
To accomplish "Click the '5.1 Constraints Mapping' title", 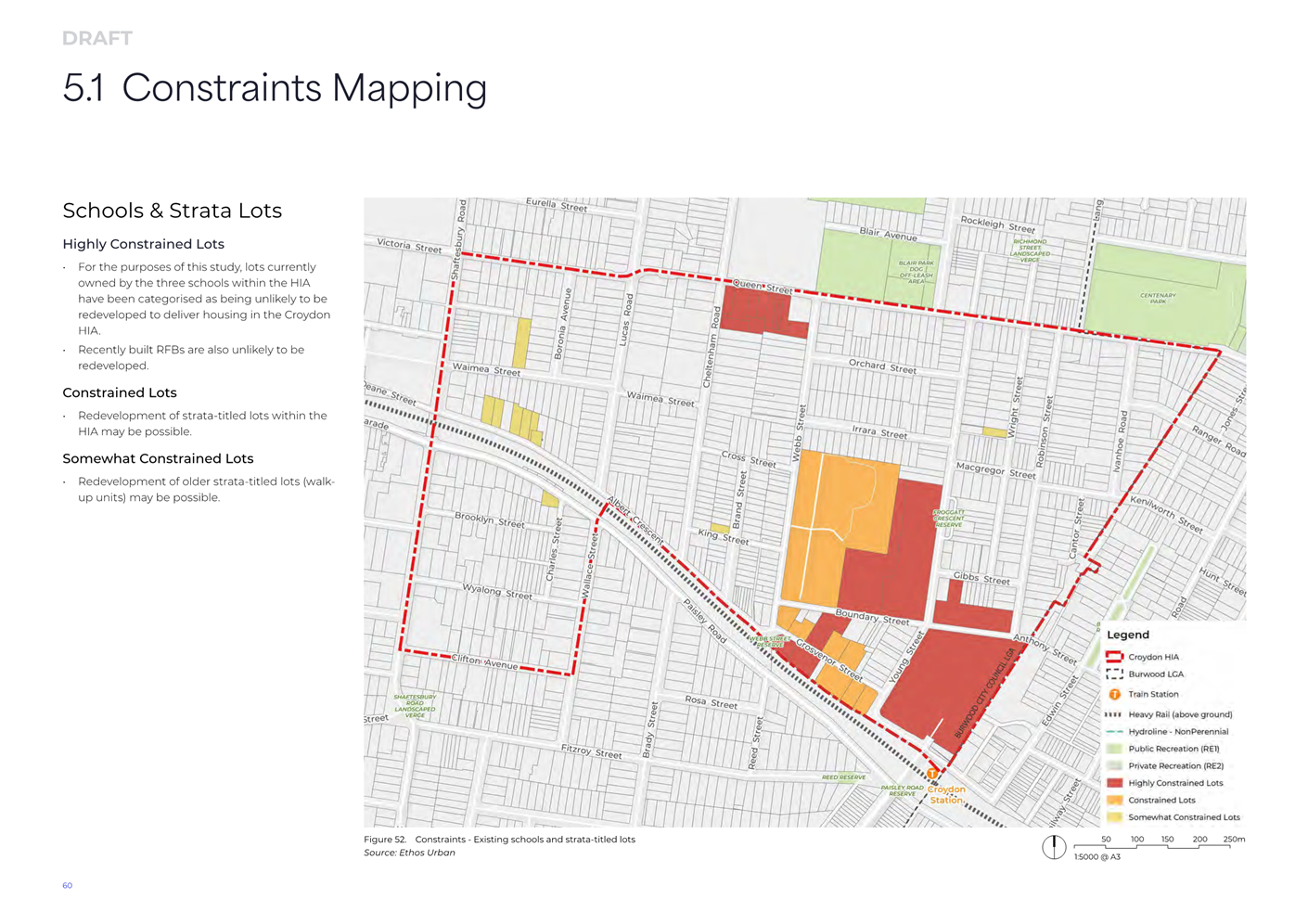I will click(x=275, y=88).
